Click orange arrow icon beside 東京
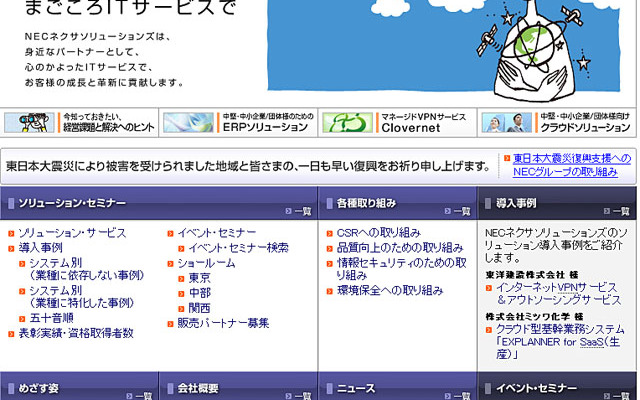This screenshot has width=640, height=400. pyautogui.click(x=181, y=279)
